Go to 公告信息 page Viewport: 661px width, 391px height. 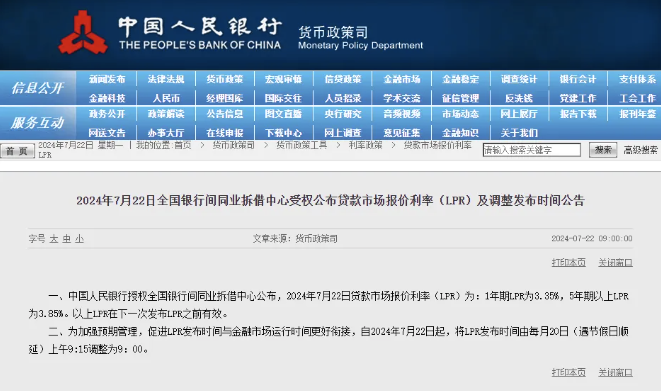point(225,114)
